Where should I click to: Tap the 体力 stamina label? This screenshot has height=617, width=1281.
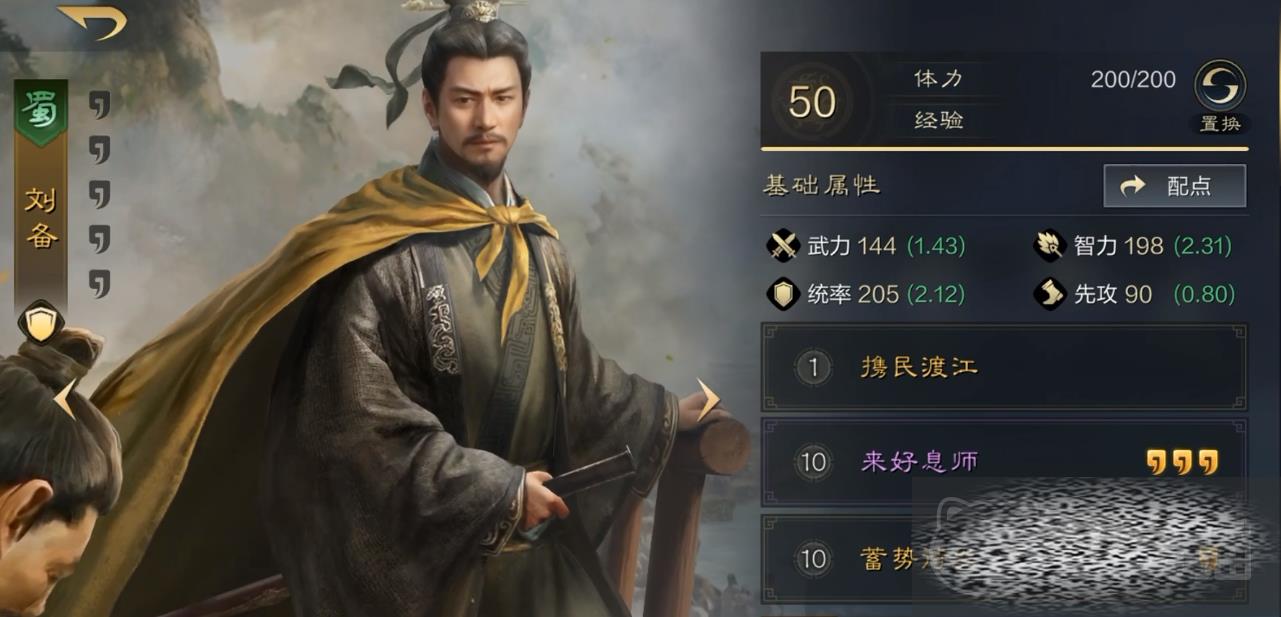coord(938,79)
